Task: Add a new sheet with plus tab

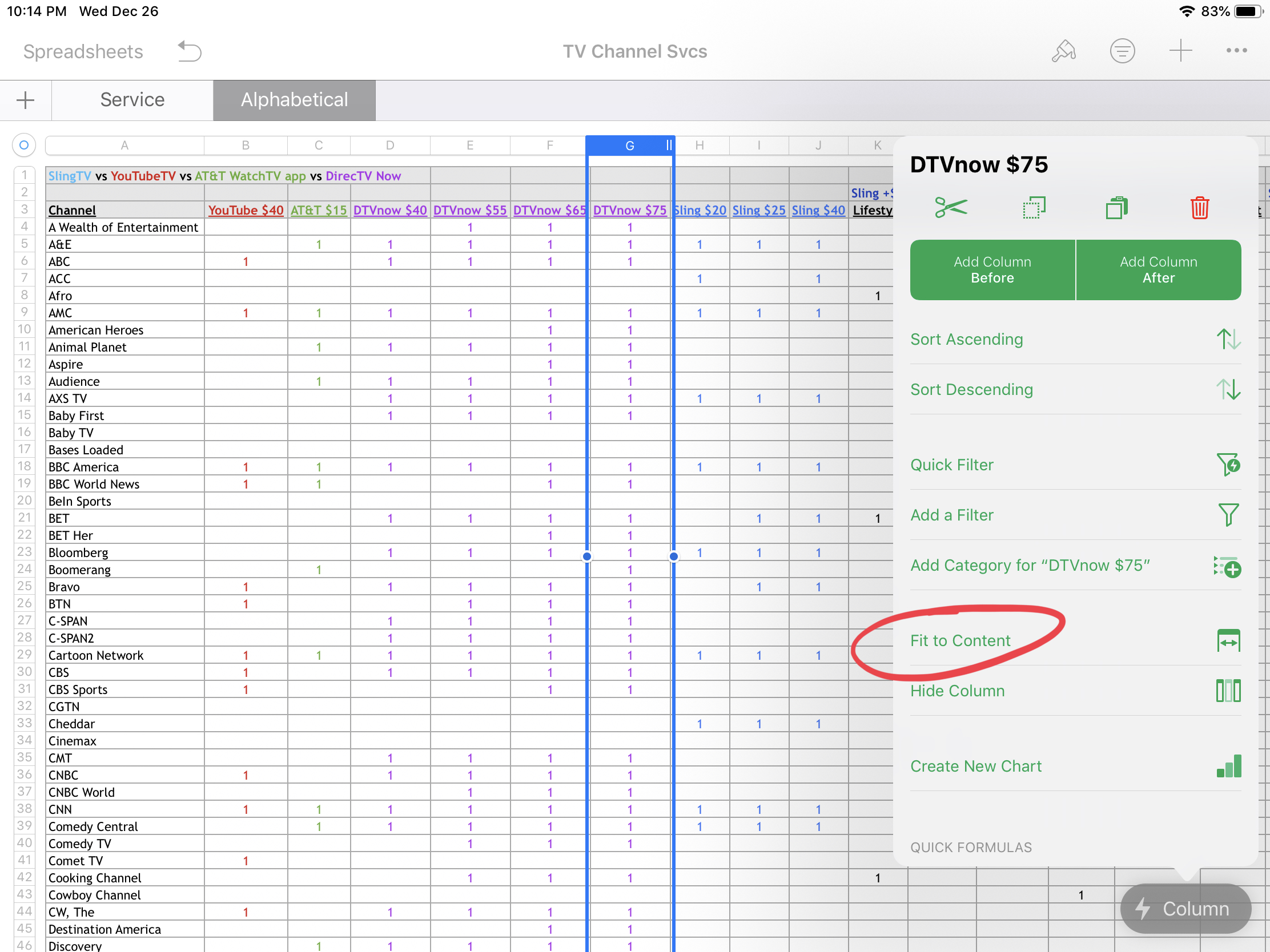Action: point(25,100)
